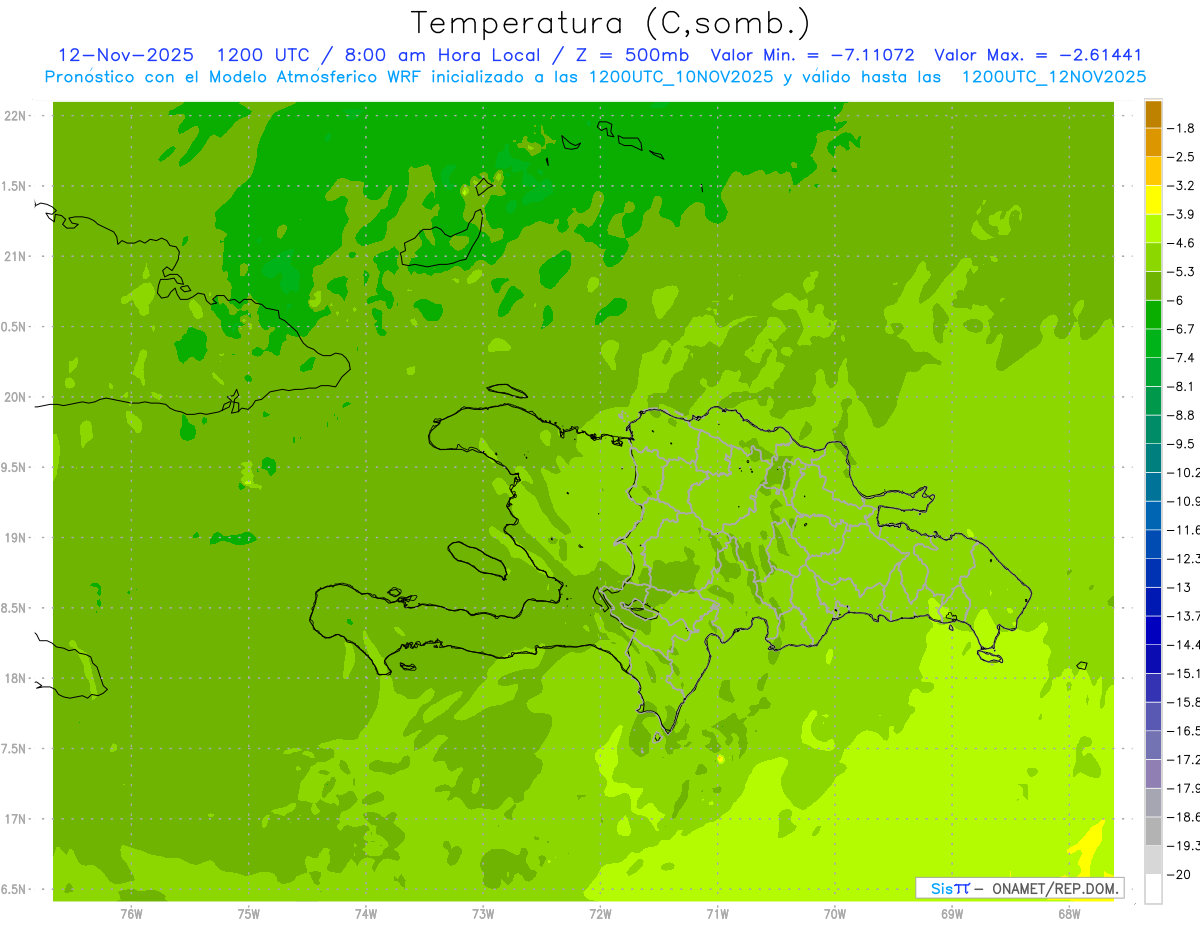The image size is (1200, 927).
Task: Click the '76W' longitude label
Action: (131, 913)
